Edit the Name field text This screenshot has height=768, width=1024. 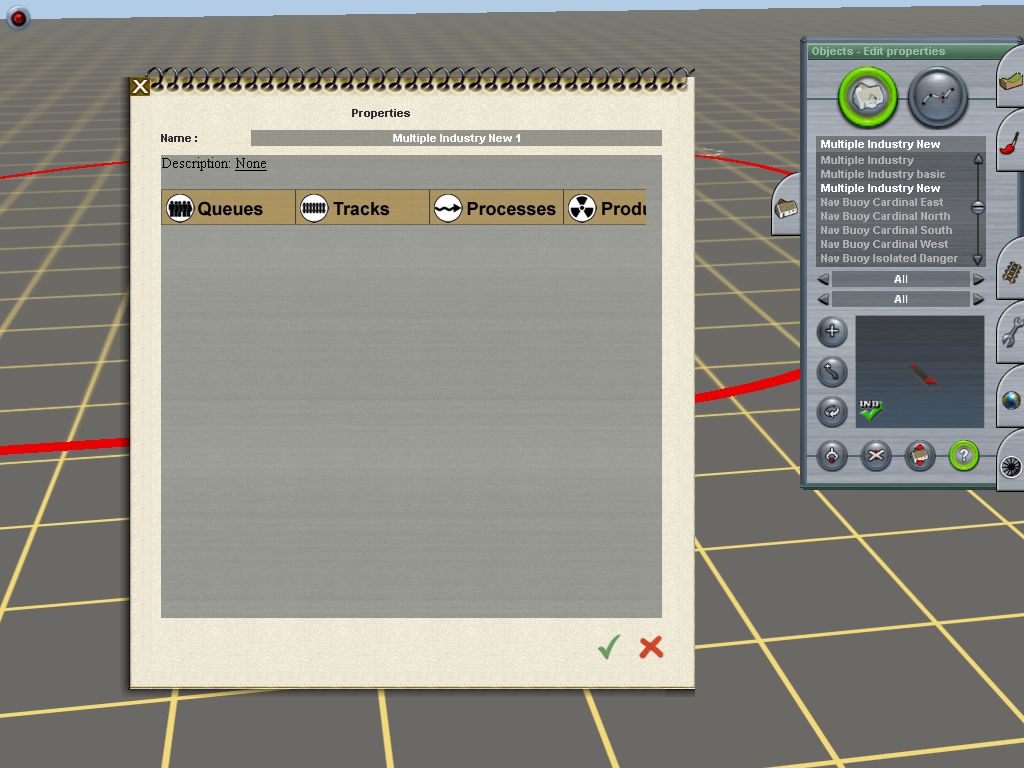(x=456, y=138)
